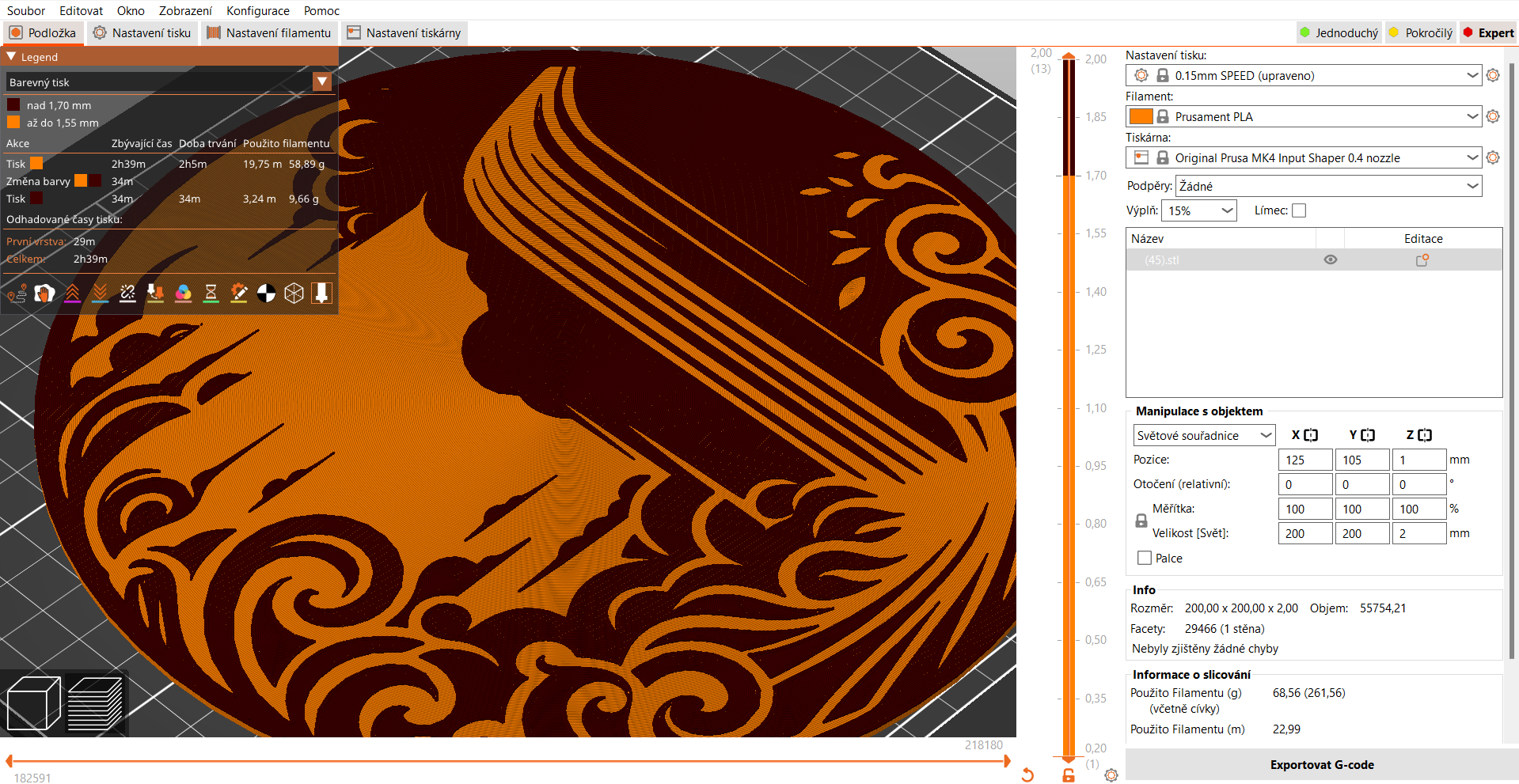1519x784 pixels.
Task: Reset vertical slider with undo arrow icon
Action: [x=1027, y=775]
